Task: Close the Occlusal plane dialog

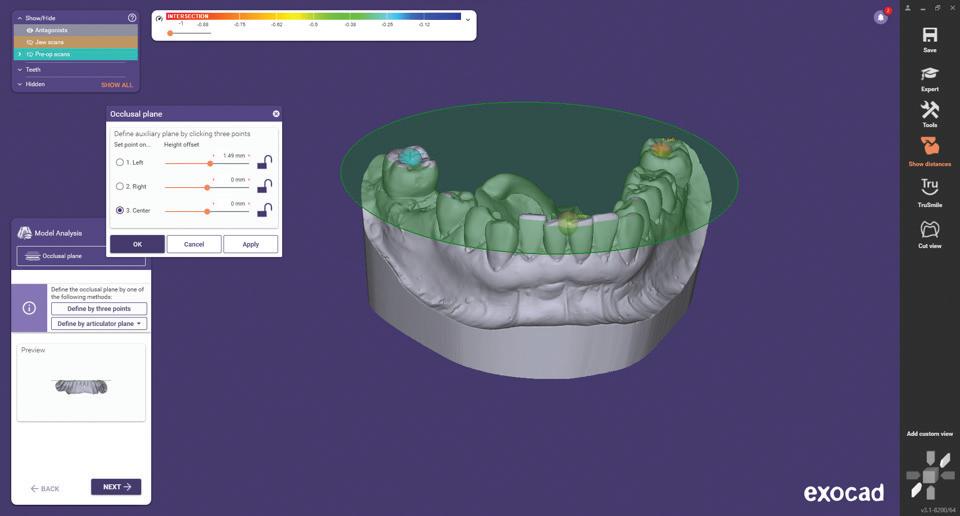Action: 276,114
